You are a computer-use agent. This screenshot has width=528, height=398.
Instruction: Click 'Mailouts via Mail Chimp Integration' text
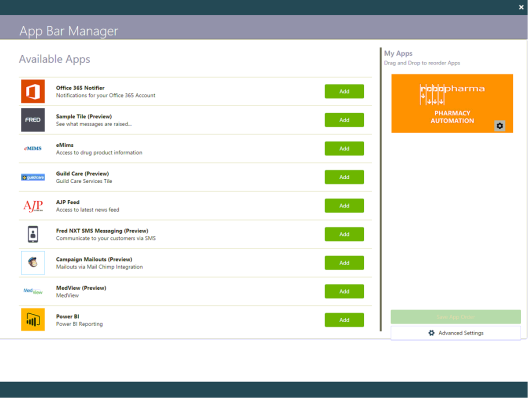[99, 267]
